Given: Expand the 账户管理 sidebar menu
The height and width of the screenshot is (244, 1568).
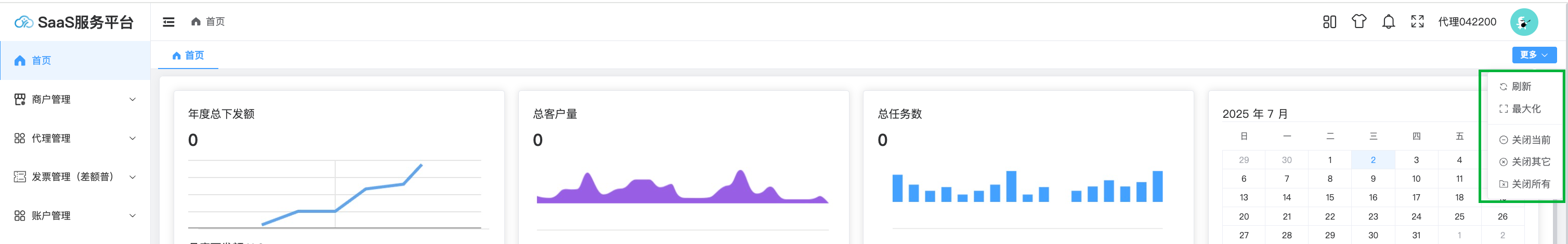Looking at the screenshot, I should (x=75, y=215).
